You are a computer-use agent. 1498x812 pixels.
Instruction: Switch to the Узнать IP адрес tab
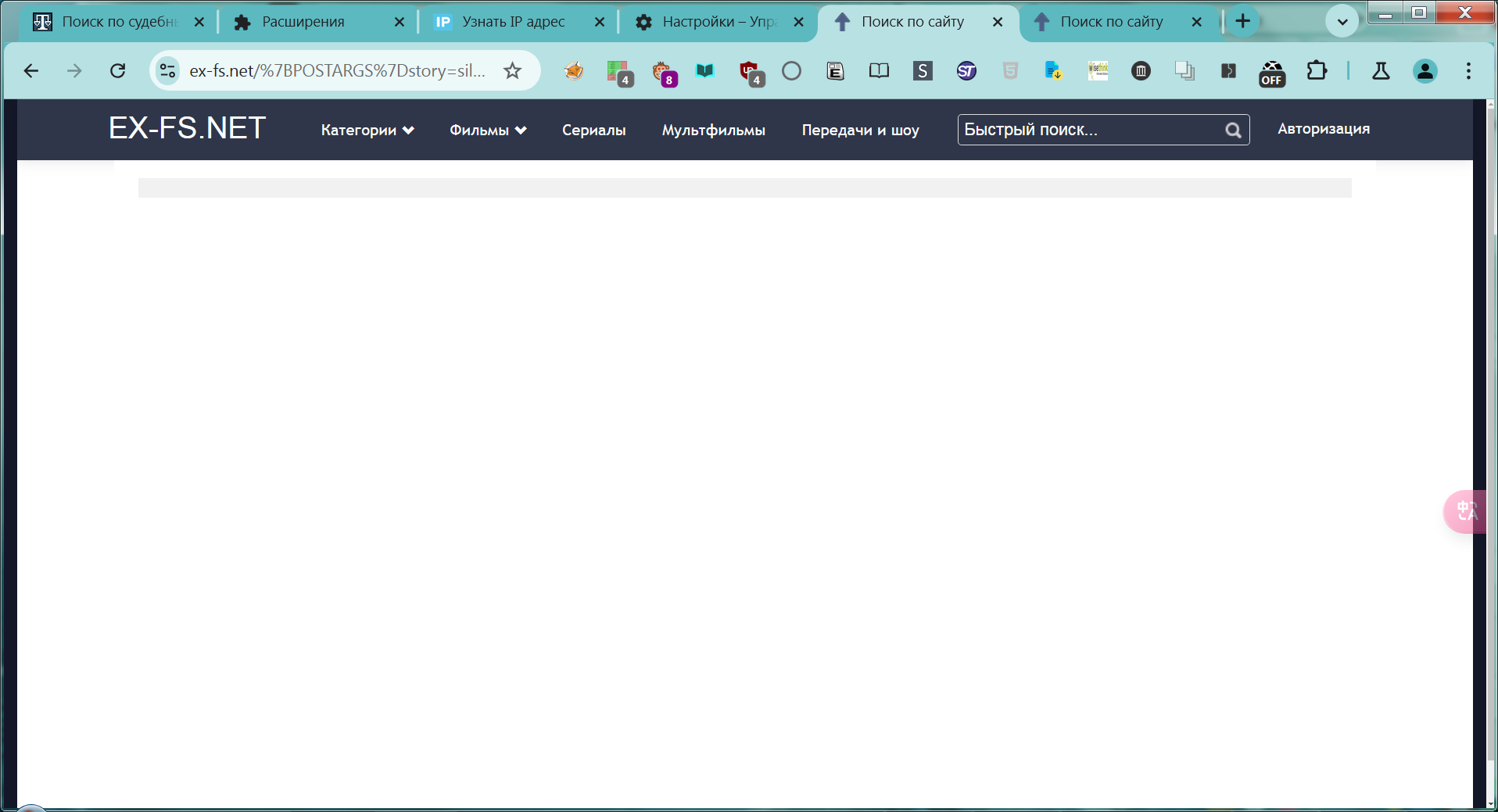[513, 22]
